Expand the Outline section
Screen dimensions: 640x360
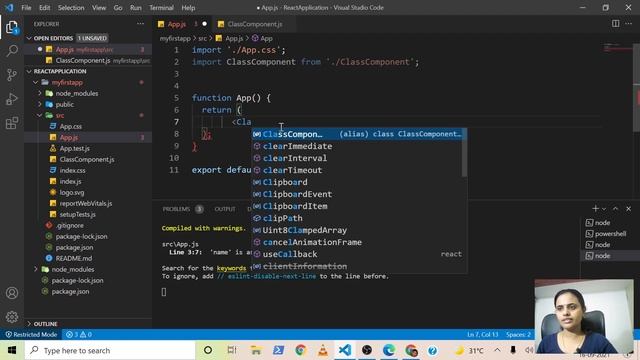(45, 324)
